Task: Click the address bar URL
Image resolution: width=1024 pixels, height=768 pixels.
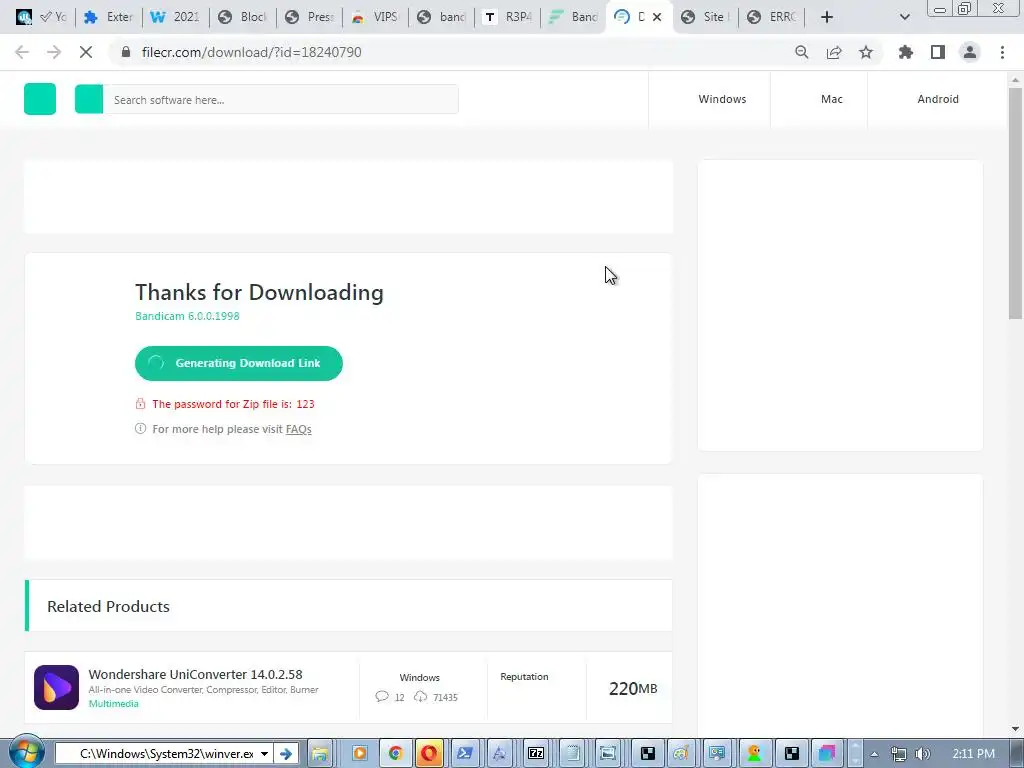Action: point(251,52)
